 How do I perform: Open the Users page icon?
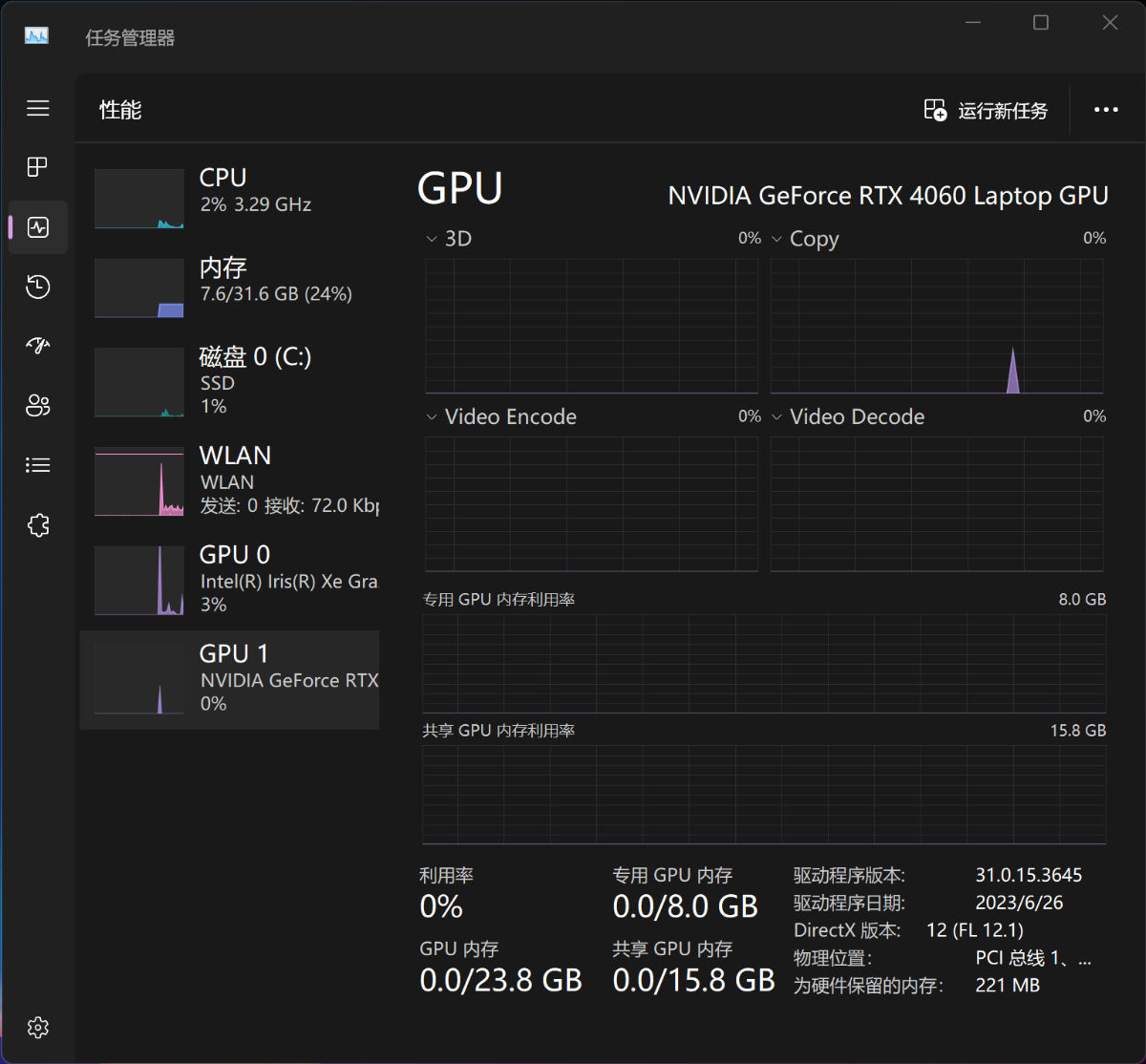point(38,406)
